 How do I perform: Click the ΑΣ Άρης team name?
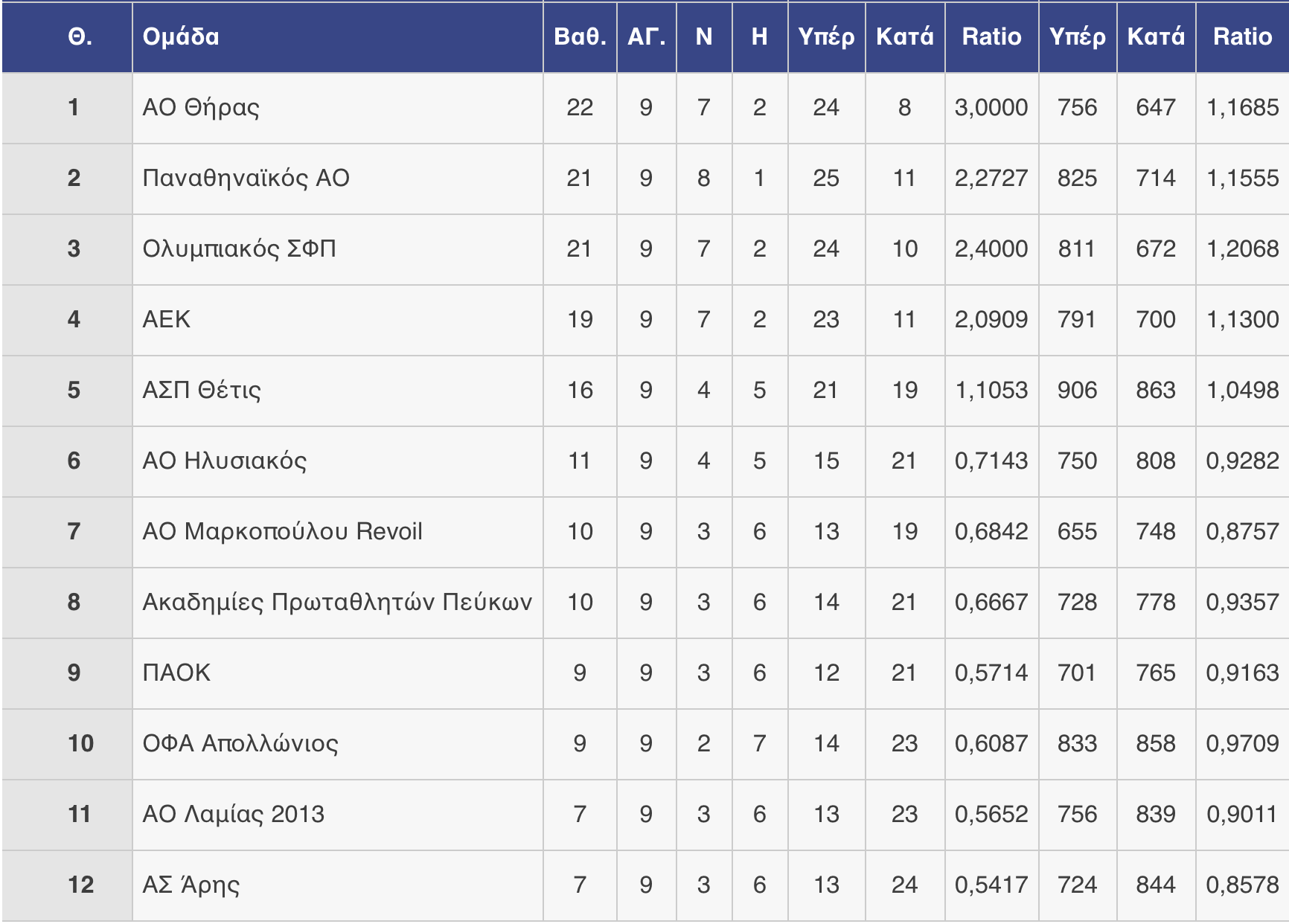[x=191, y=885]
